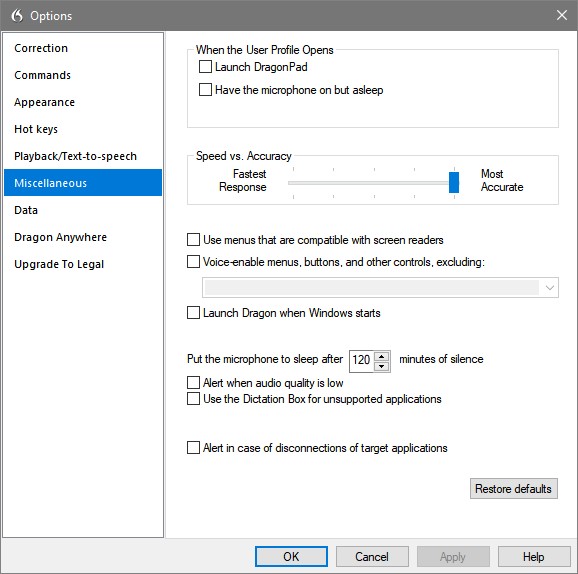This screenshot has height=574, width=578.
Task: Click the Dragon flame icon in title bar
Action: (x=17, y=15)
